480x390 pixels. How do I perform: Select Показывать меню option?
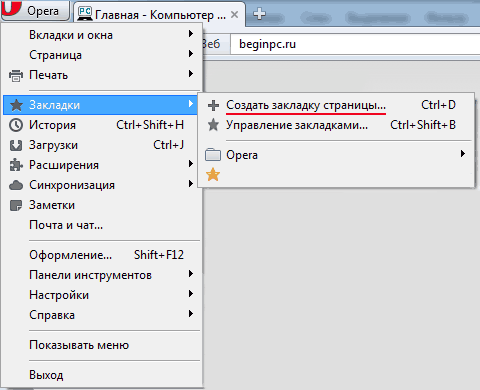coord(102,345)
